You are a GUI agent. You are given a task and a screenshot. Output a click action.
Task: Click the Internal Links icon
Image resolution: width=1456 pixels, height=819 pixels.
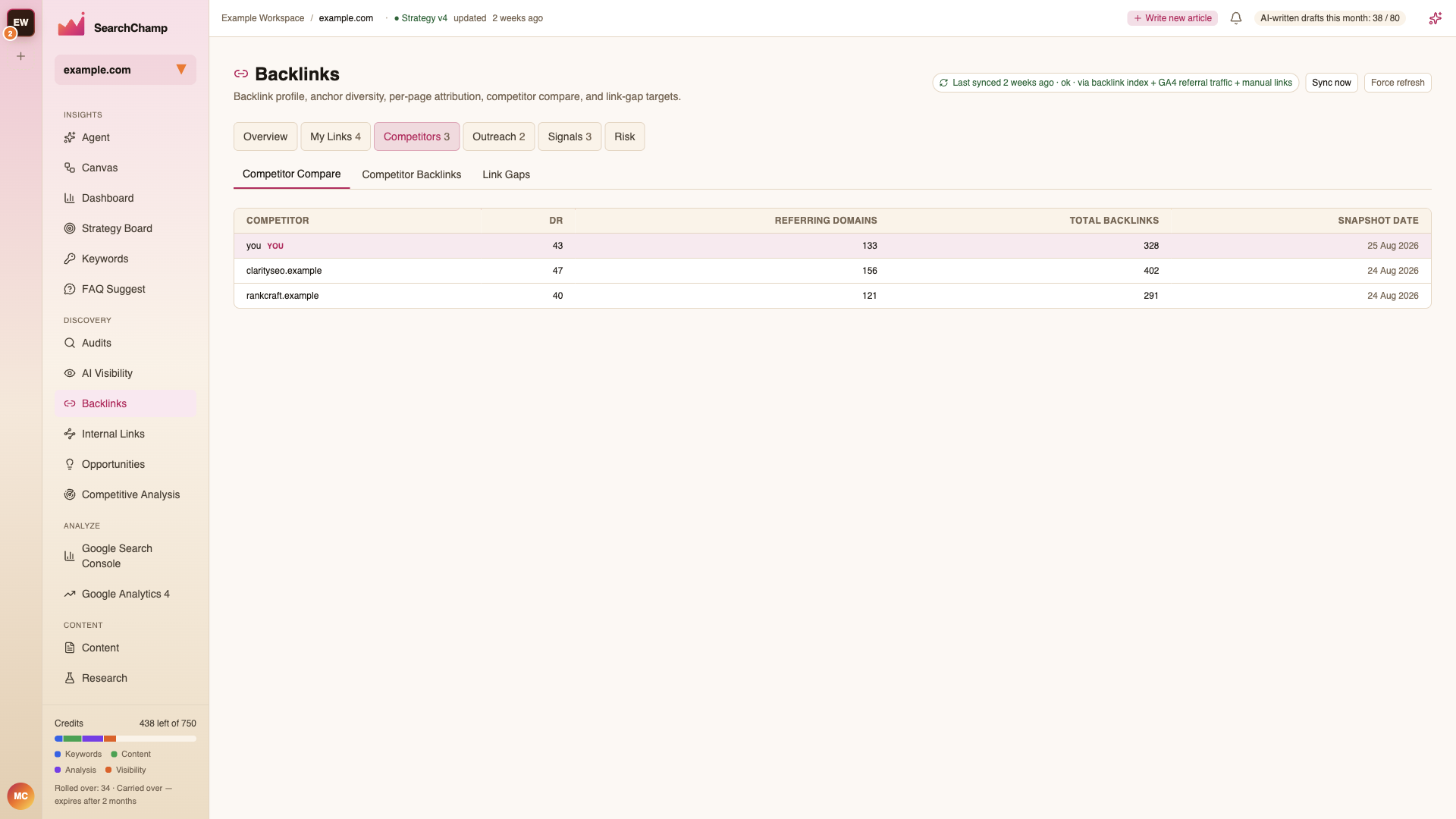pos(70,434)
